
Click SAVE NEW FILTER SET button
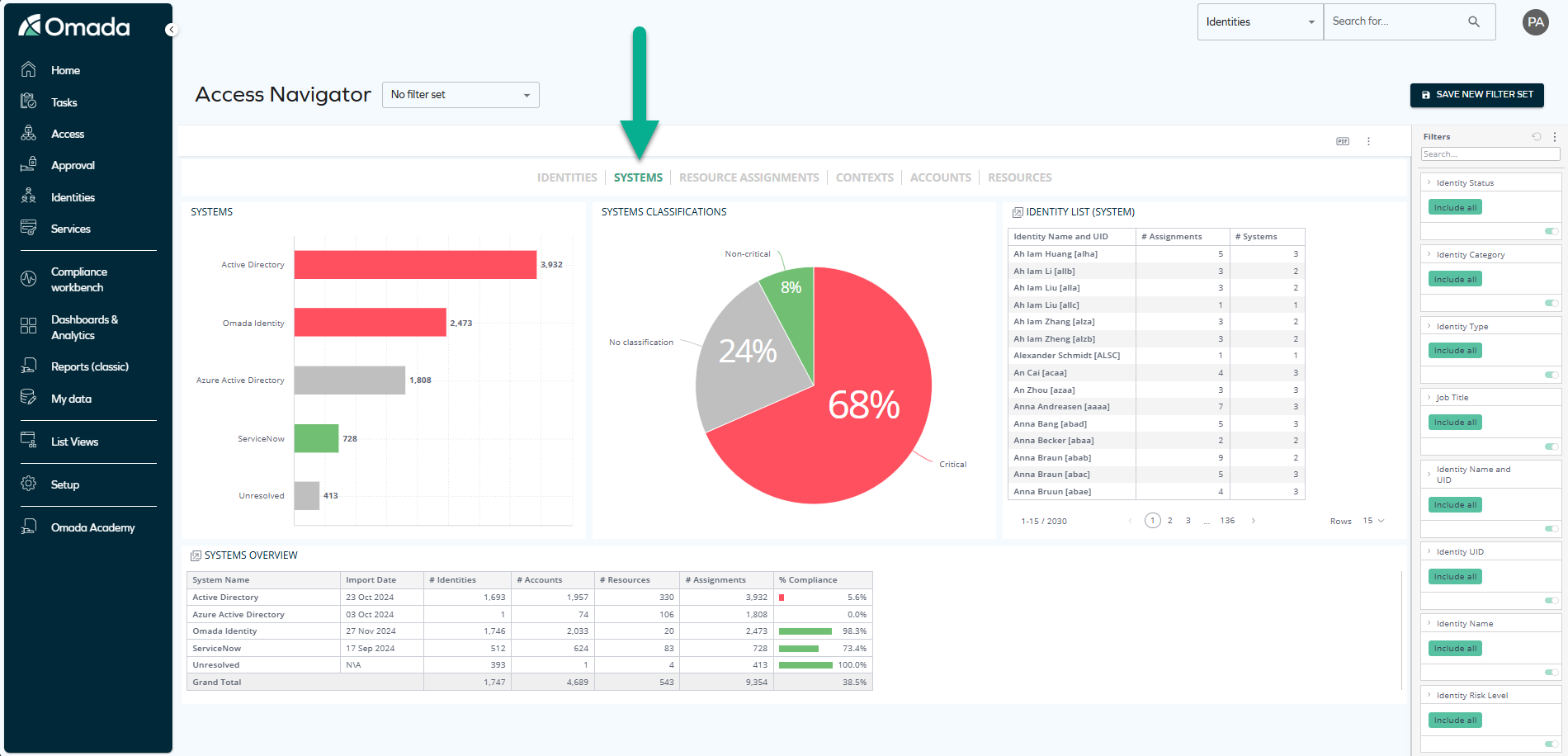click(1476, 95)
